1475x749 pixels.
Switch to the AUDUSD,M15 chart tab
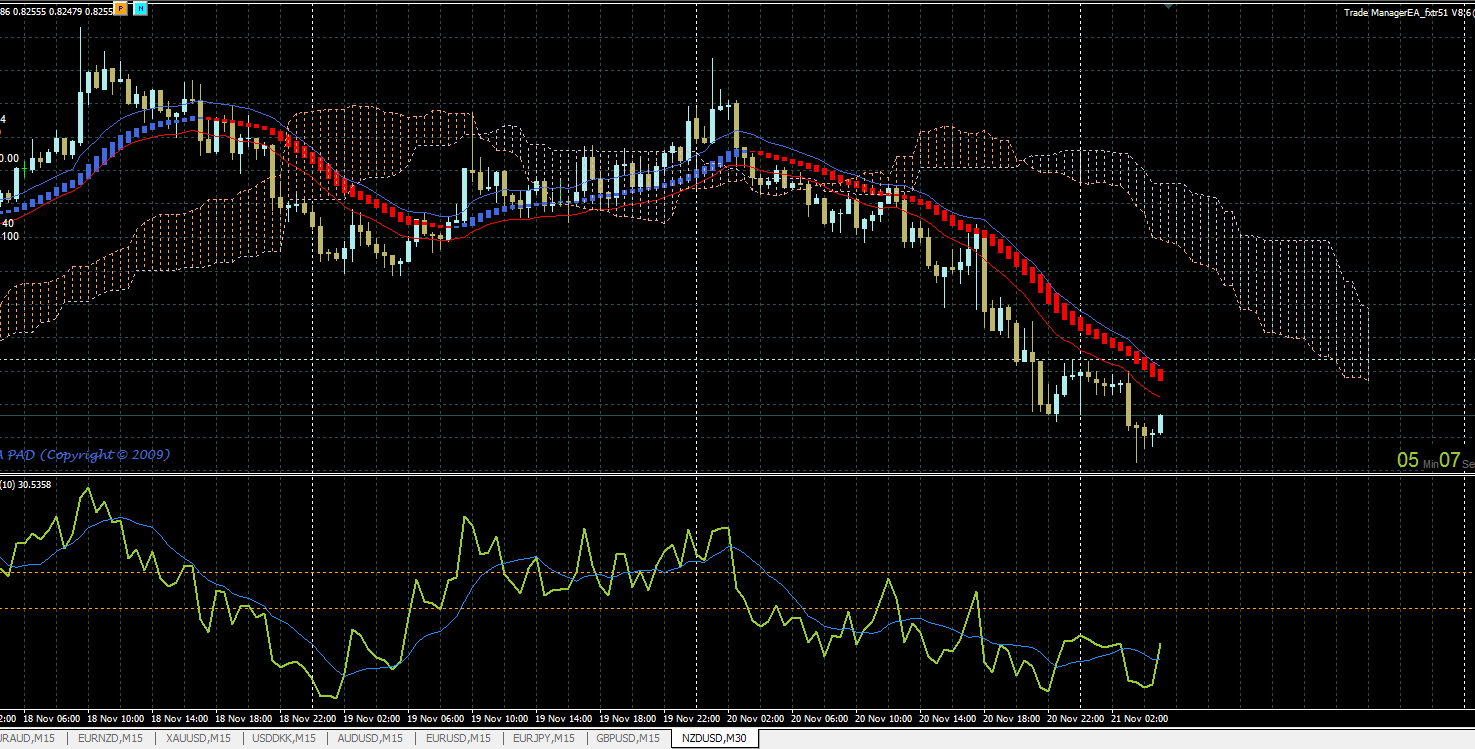pos(370,739)
